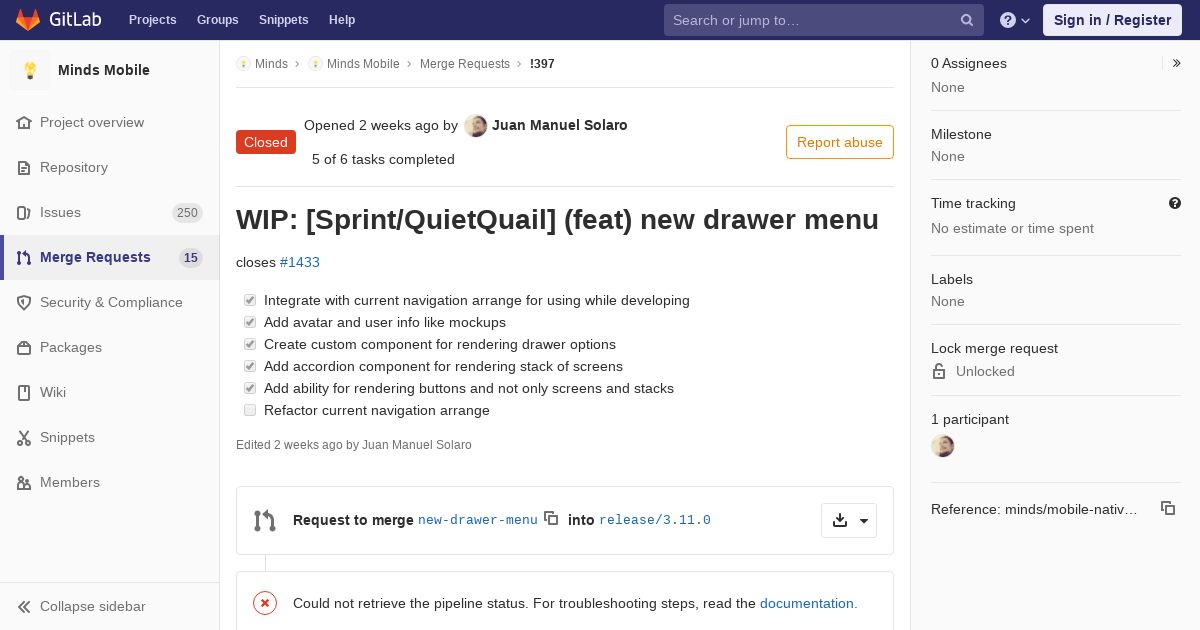Click the !397 breadcrumb
1200x630 pixels.
coord(542,64)
